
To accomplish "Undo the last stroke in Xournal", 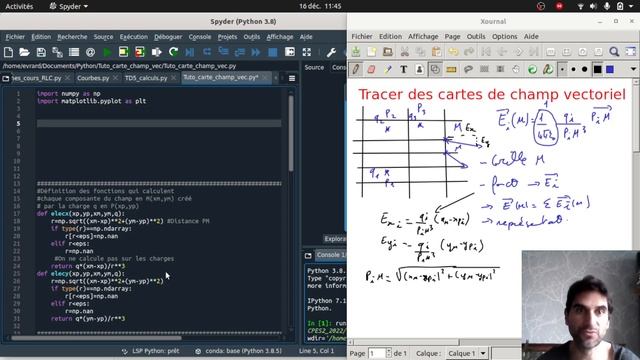I will tap(453, 51).
